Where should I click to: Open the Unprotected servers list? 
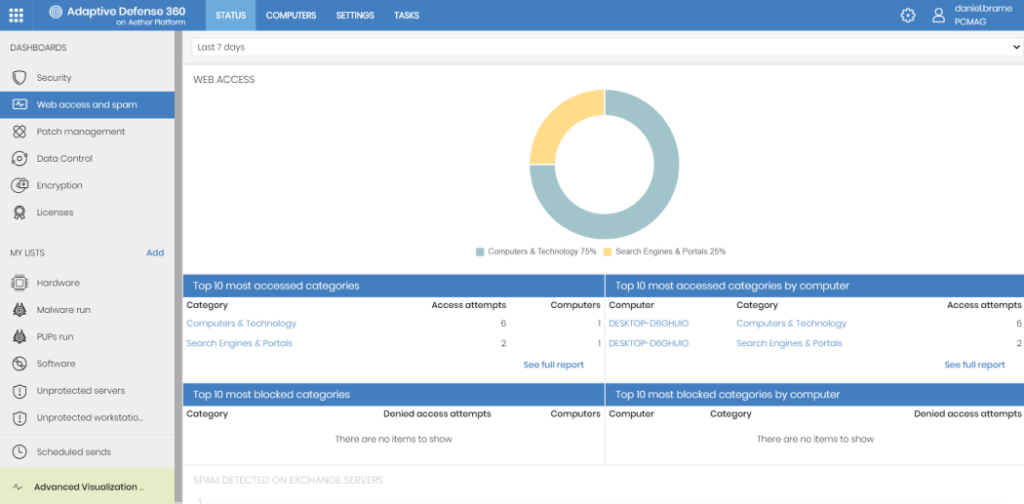pyautogui.click(x=87, y=391)
